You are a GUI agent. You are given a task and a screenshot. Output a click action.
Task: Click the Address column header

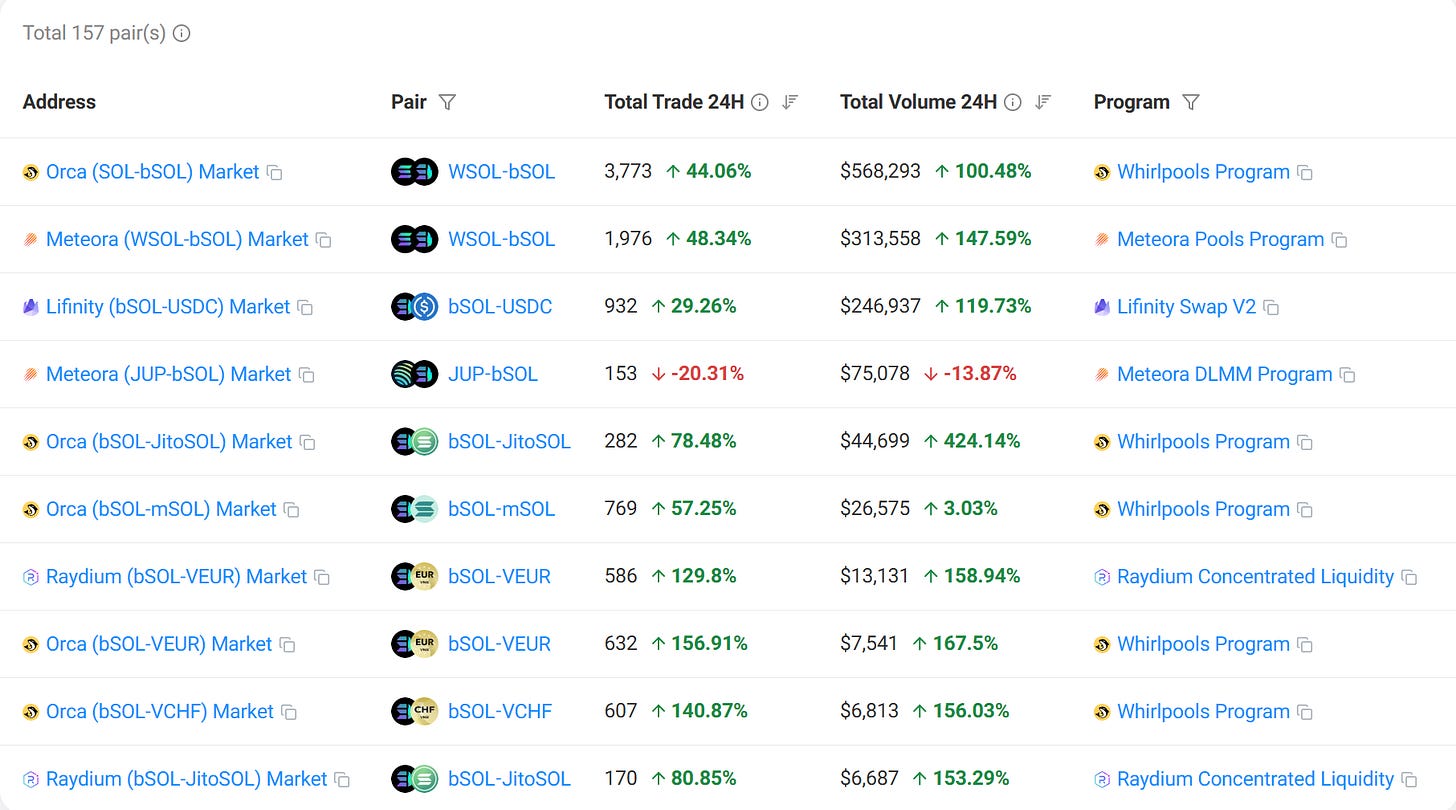point(59,102)
